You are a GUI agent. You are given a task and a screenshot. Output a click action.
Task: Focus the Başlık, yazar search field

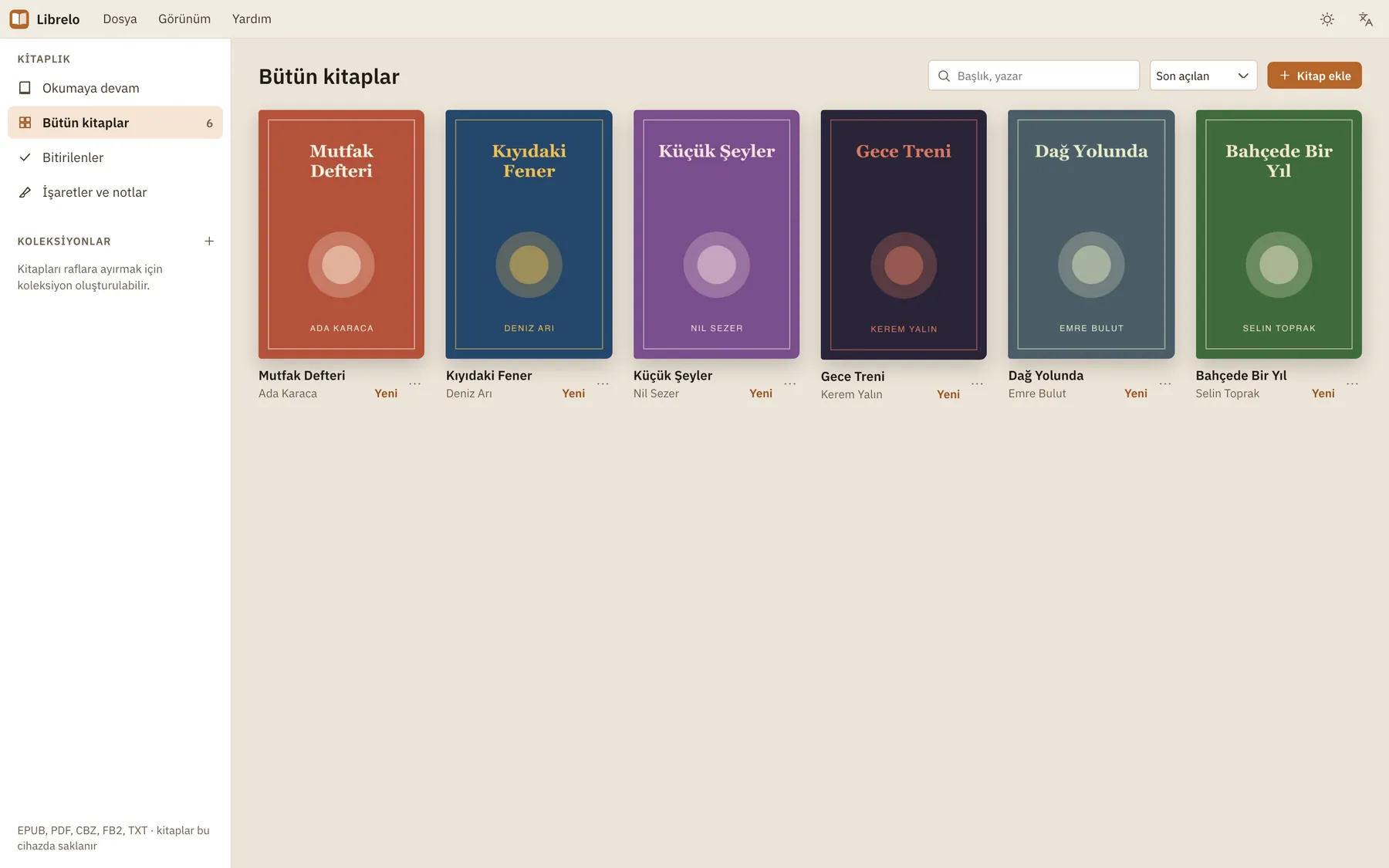[1034, 76]
